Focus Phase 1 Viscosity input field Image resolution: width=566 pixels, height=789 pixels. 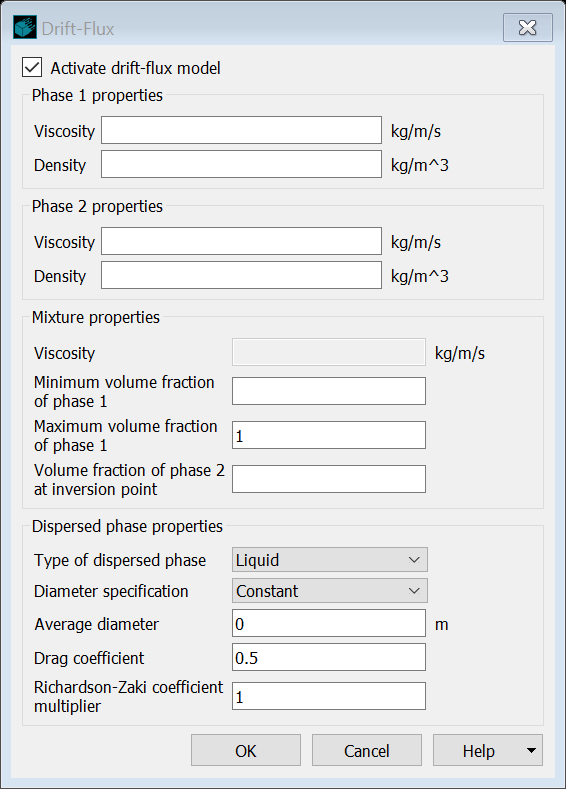click(241, 130)
